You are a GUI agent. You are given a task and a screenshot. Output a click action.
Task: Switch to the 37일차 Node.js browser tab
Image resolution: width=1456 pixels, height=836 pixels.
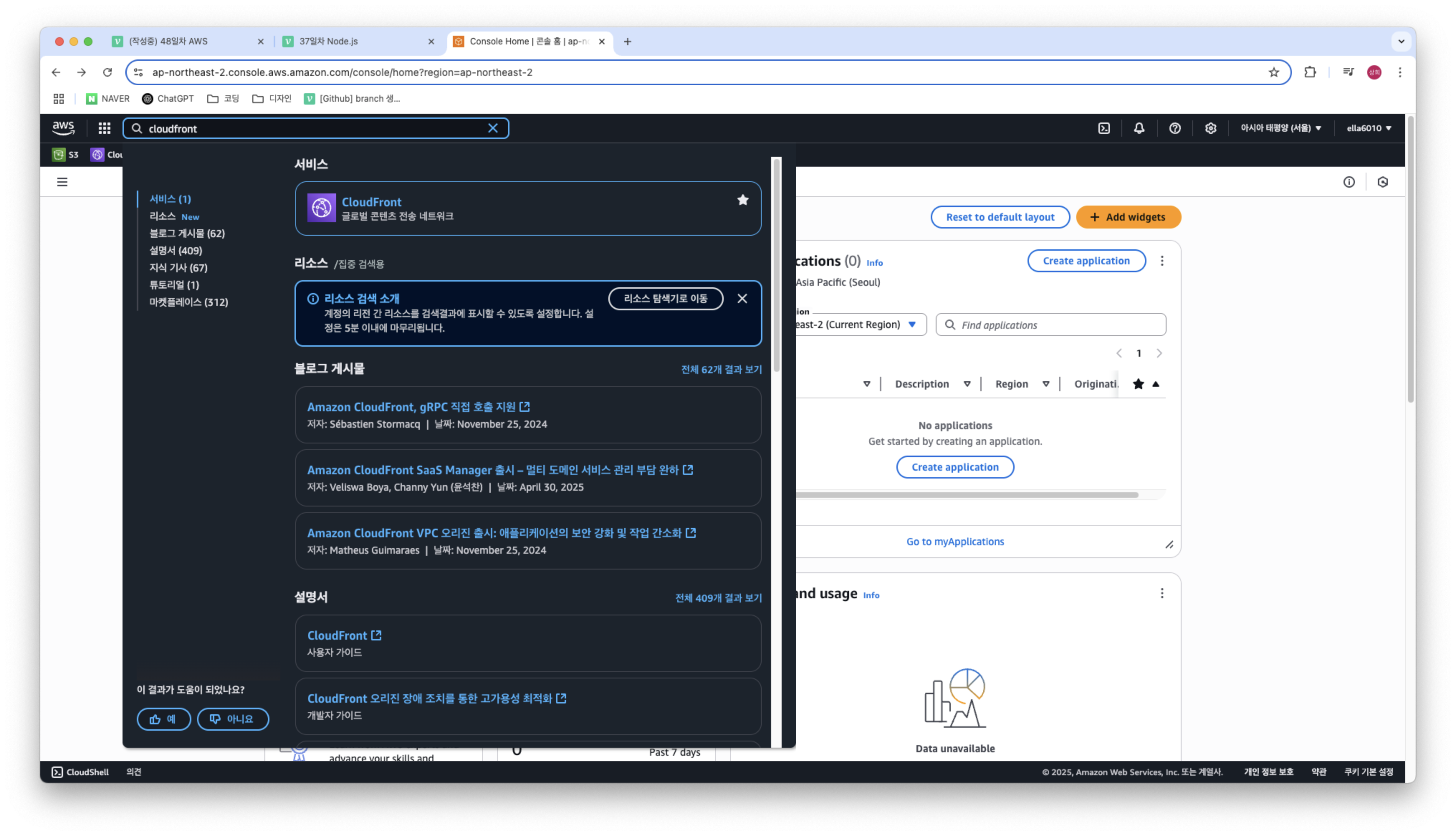point(359,41)
